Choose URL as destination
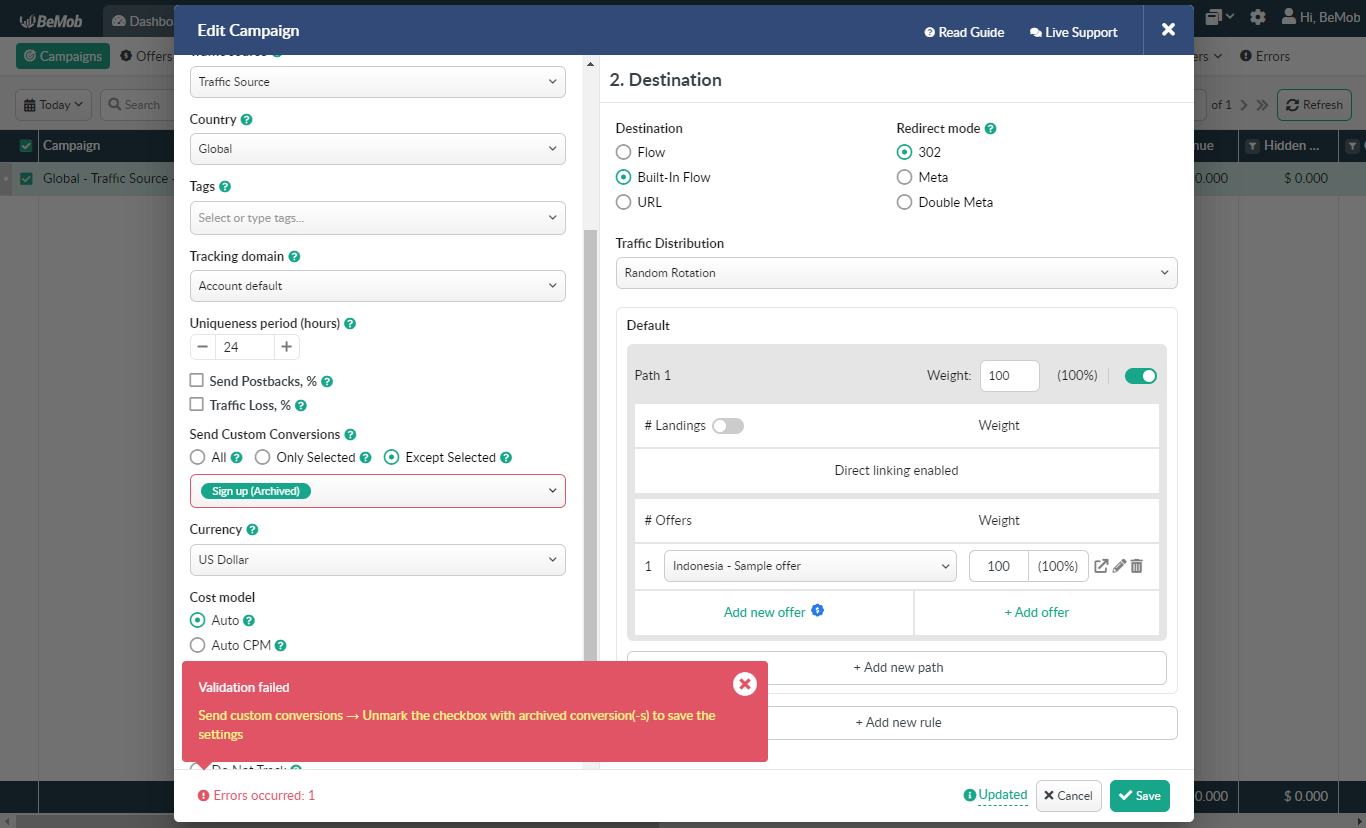This screenshot has width=1366, height=828. [x=624, y=202]
